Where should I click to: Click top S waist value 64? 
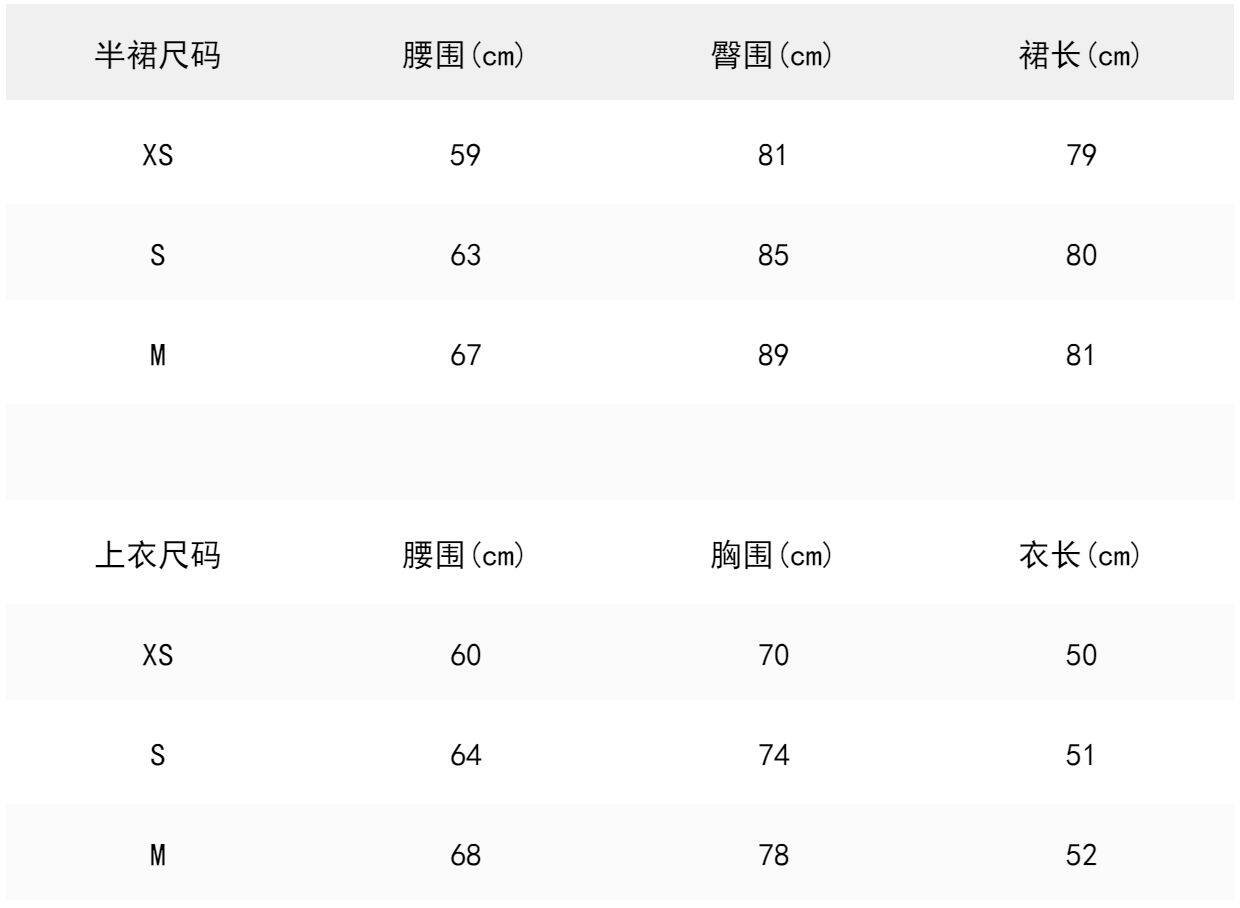465,756
